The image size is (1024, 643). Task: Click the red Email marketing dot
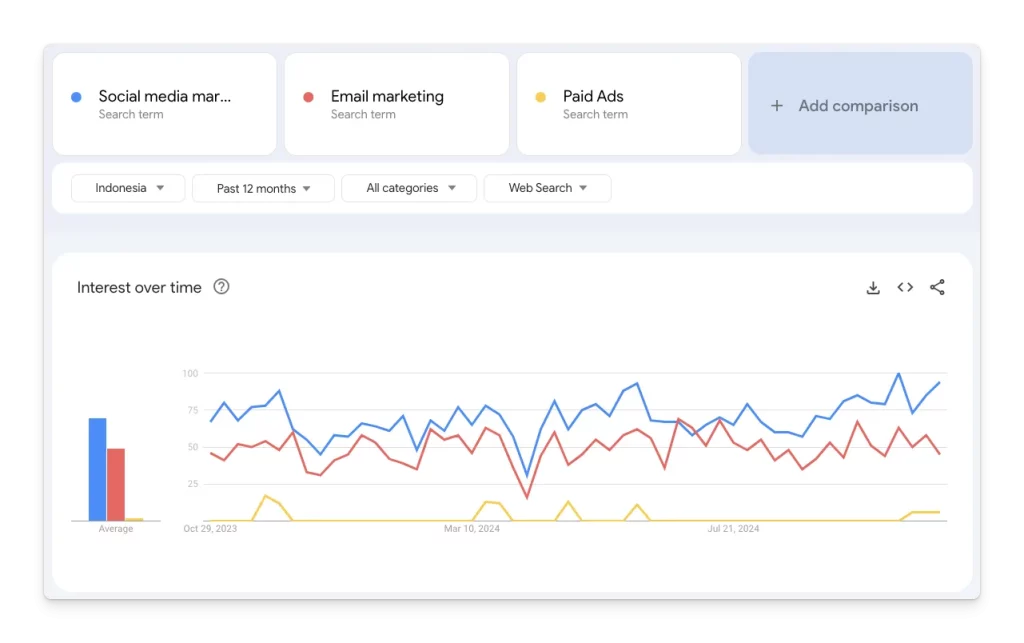click(x=308, y=97)
